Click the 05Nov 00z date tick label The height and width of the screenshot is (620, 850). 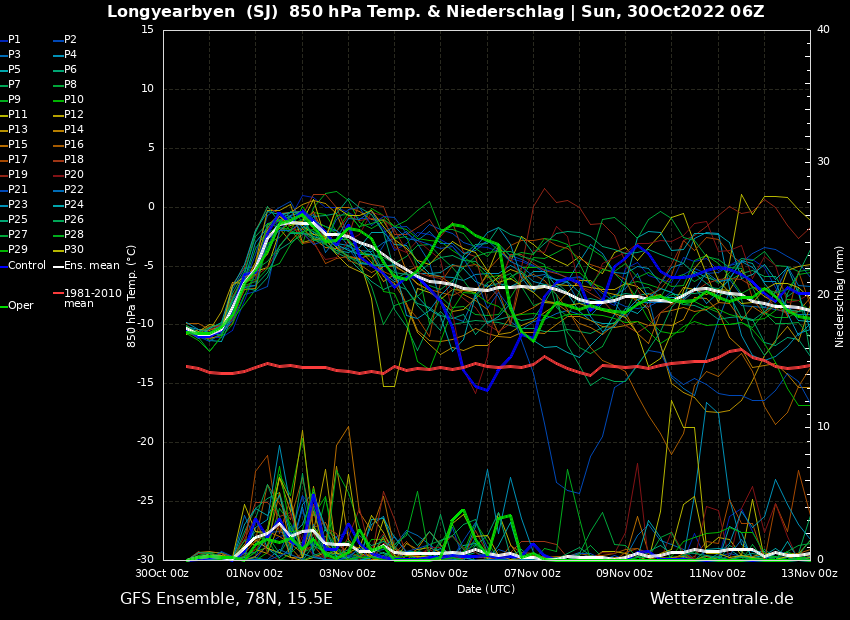point(439,574)
